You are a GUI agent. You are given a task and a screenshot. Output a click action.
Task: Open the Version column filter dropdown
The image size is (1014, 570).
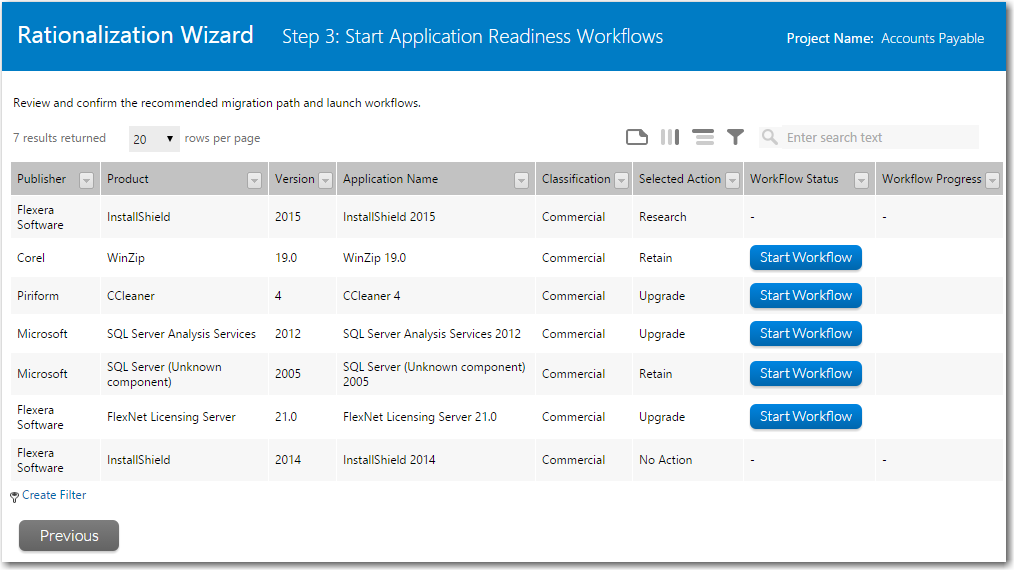point(325,181)
